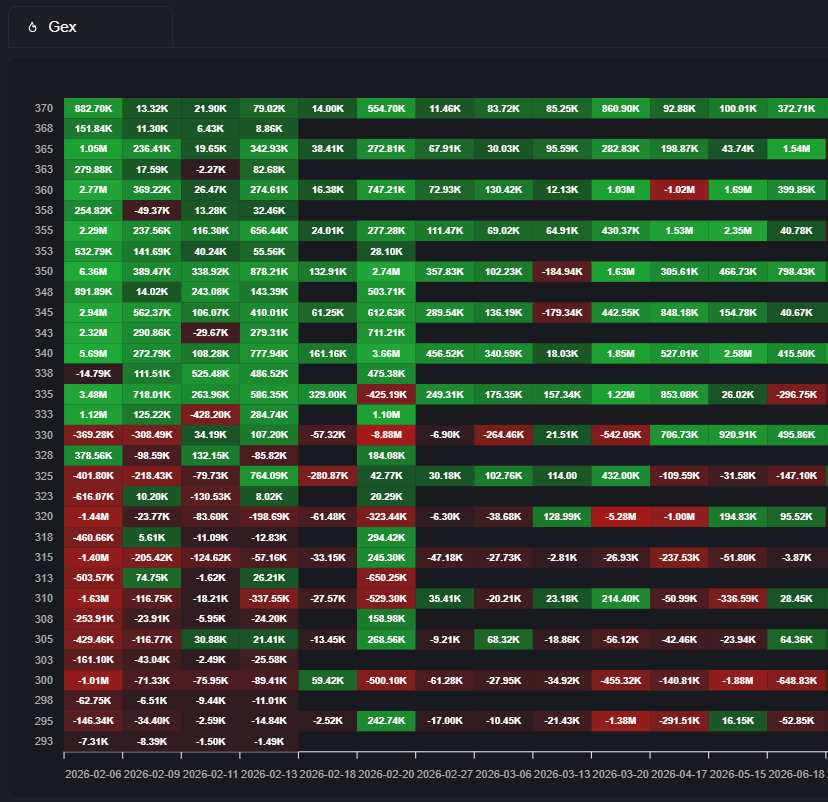Click the -296.75K cell at strike 335
This screenshot has height=802, width=828.
[x=796, y=394]
